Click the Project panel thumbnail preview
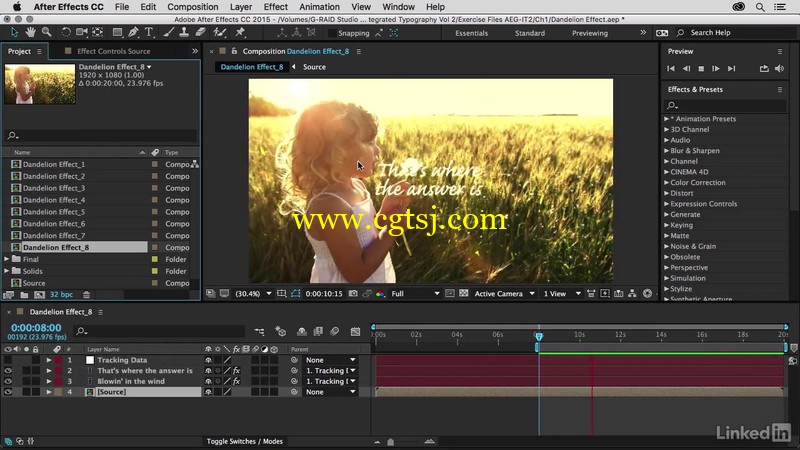 coord(40,84)
